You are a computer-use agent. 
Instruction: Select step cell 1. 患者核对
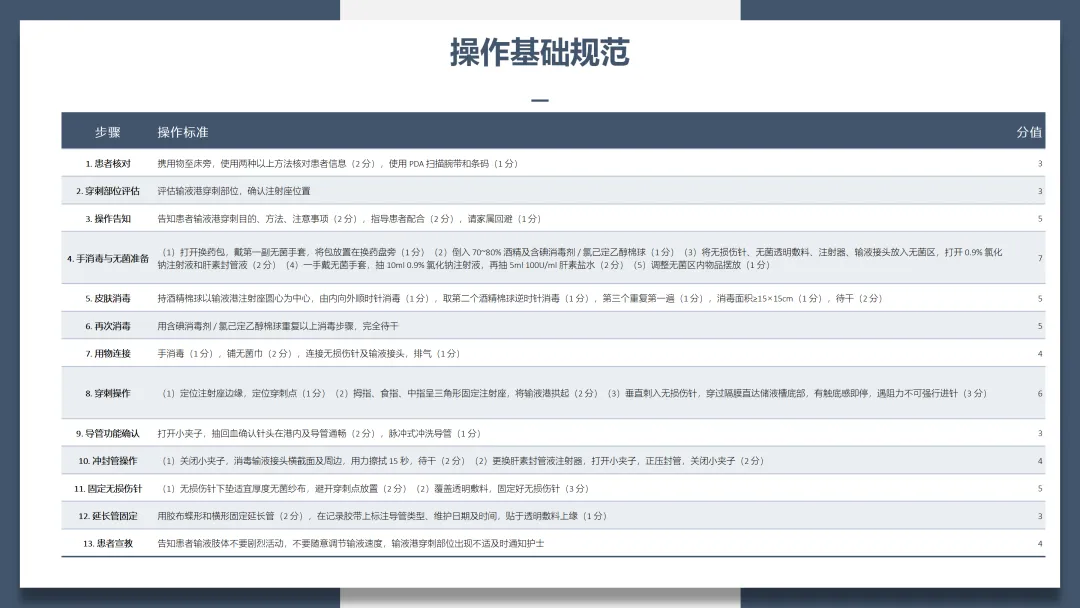coord(108,164)
